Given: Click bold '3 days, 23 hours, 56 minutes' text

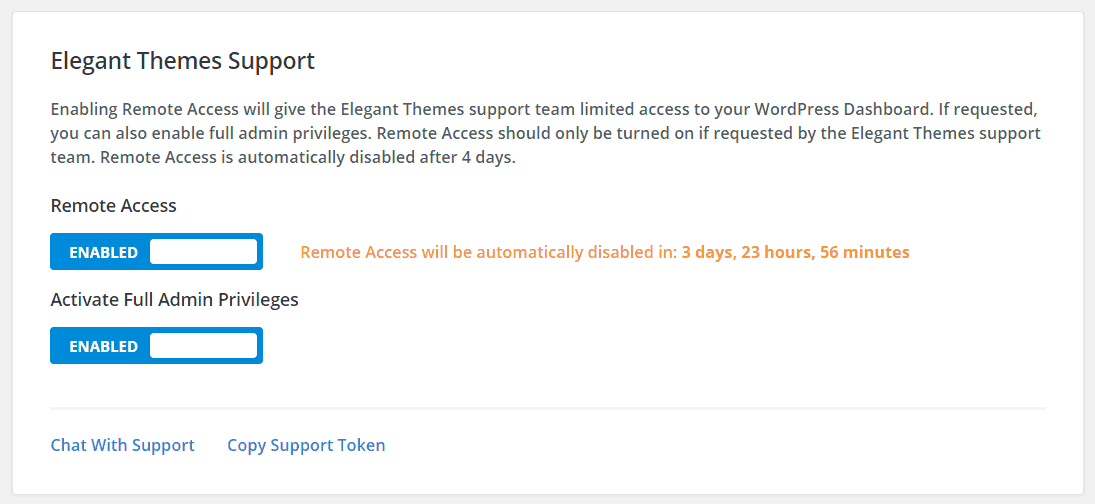Looking at the screenshot, I should pyautogui.click(x=796, y=252).
